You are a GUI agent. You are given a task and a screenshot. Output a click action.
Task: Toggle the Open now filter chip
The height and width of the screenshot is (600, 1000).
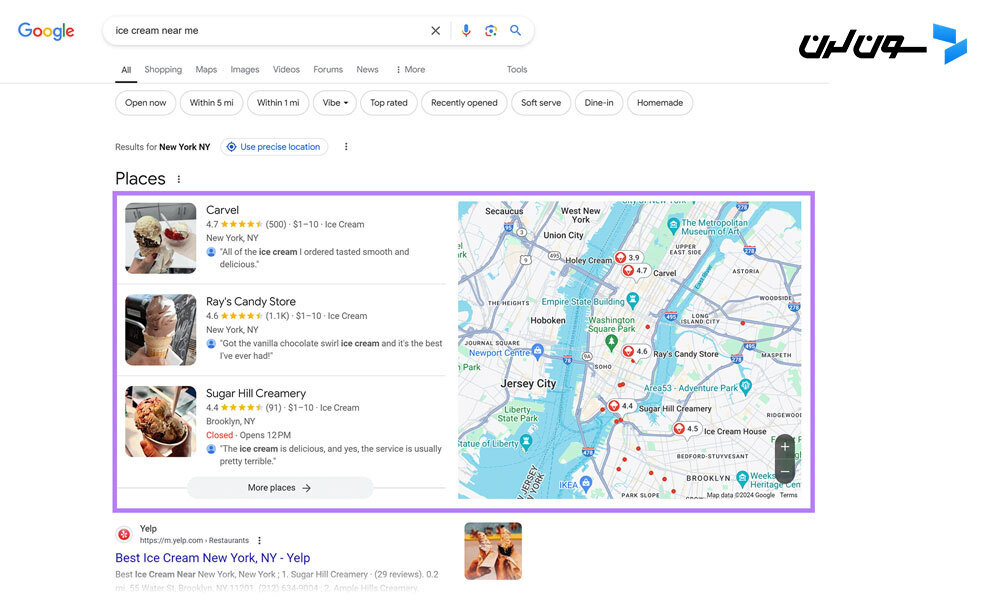145,103
